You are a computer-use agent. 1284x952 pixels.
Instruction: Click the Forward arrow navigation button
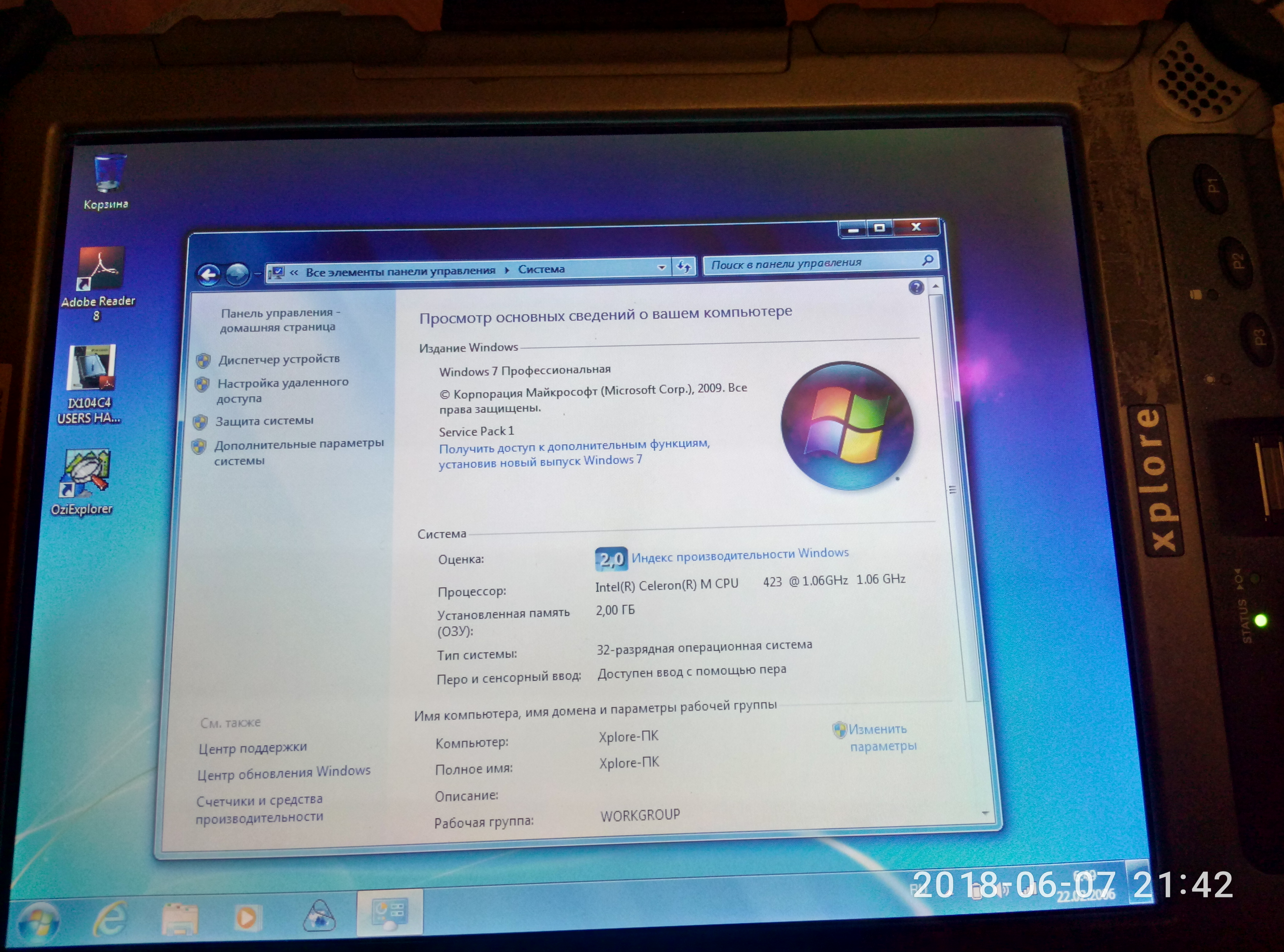tap(237, 274)
